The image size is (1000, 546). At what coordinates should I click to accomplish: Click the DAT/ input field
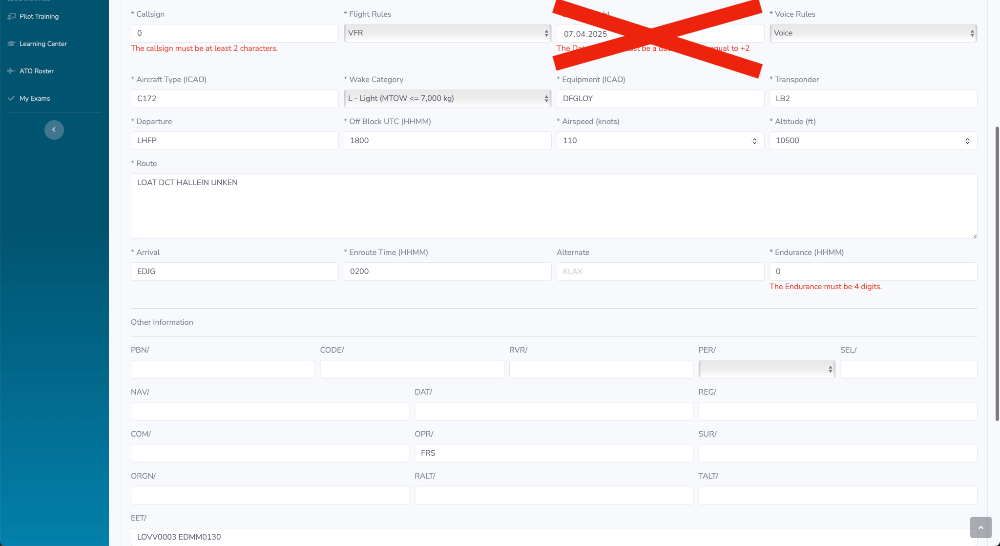coord(554,411)
